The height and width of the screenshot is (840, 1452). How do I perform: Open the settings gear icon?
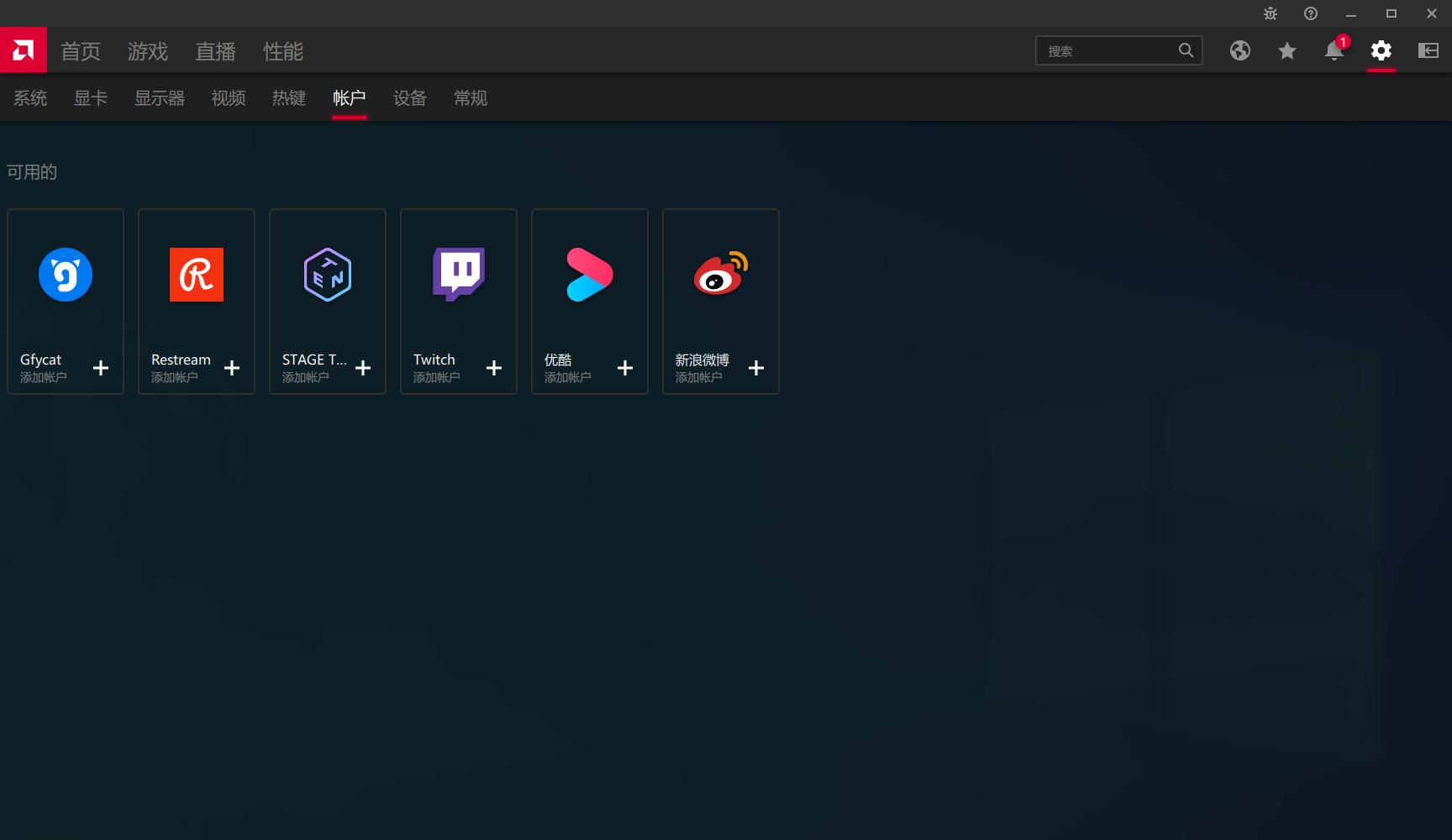tap(1380, 50)
